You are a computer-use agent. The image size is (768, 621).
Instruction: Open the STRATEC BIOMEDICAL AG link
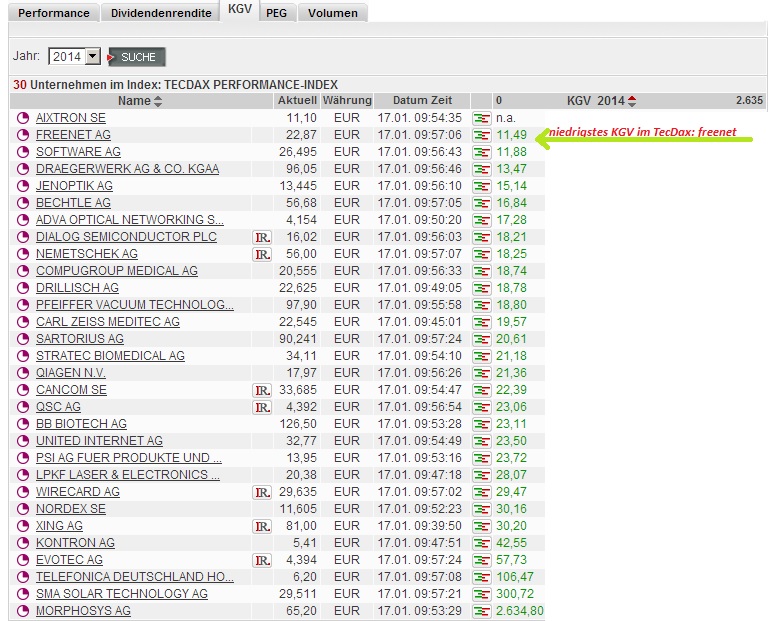coord(110,356)
